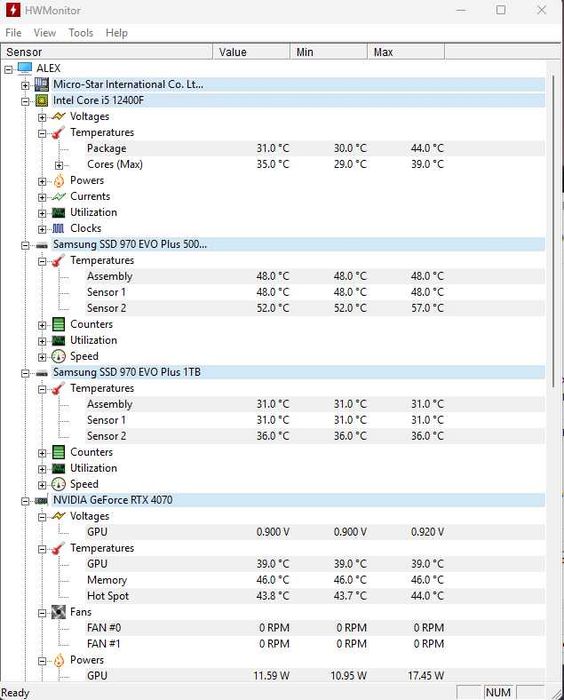Open the Tools menu
This screenshot has height=700, width=564.
click(81, 33)
